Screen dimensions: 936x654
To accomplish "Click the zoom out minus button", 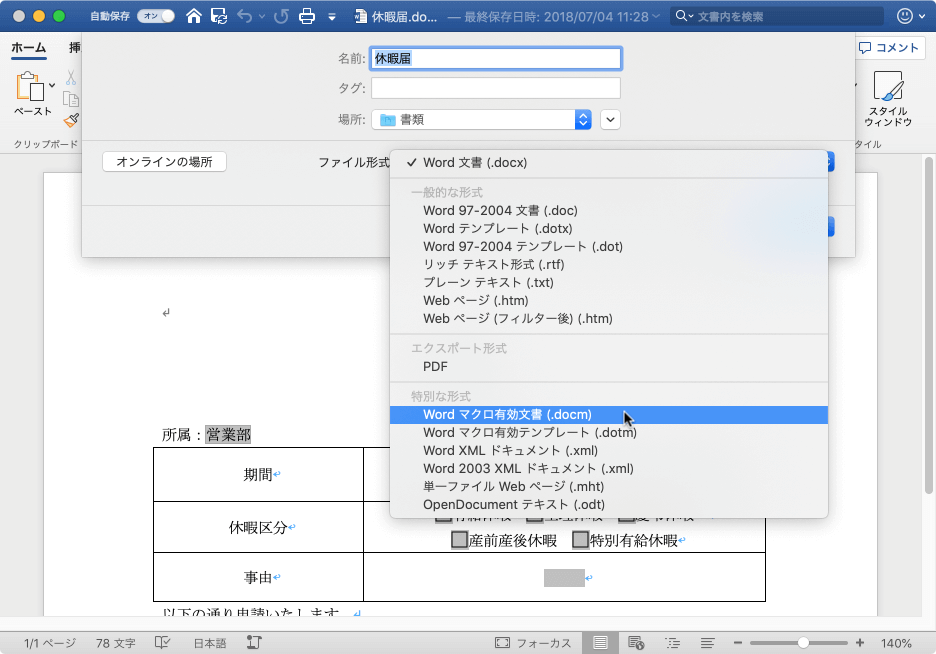I will pos(738,643).
